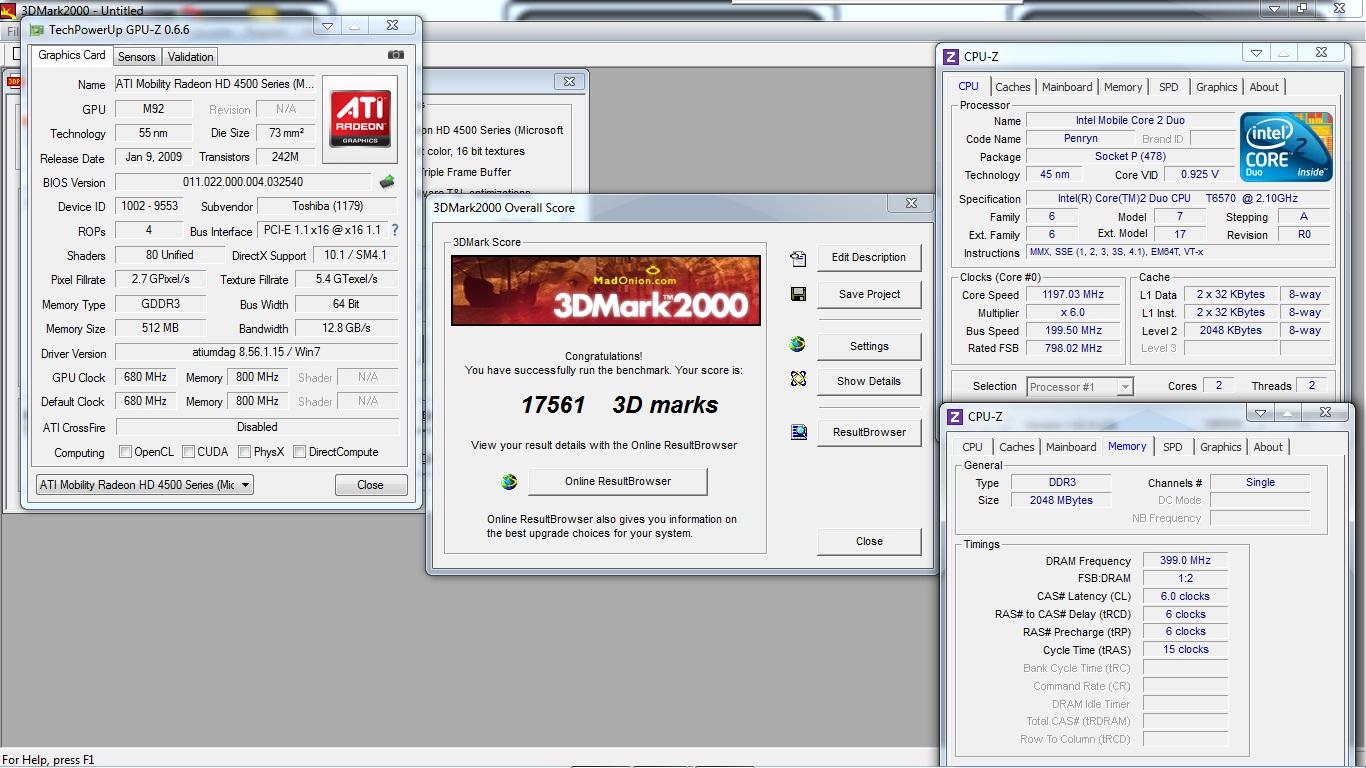1366x768 pixels.
Task: Click the CPU Specification field in CPU-Z
Action: 1179,199
